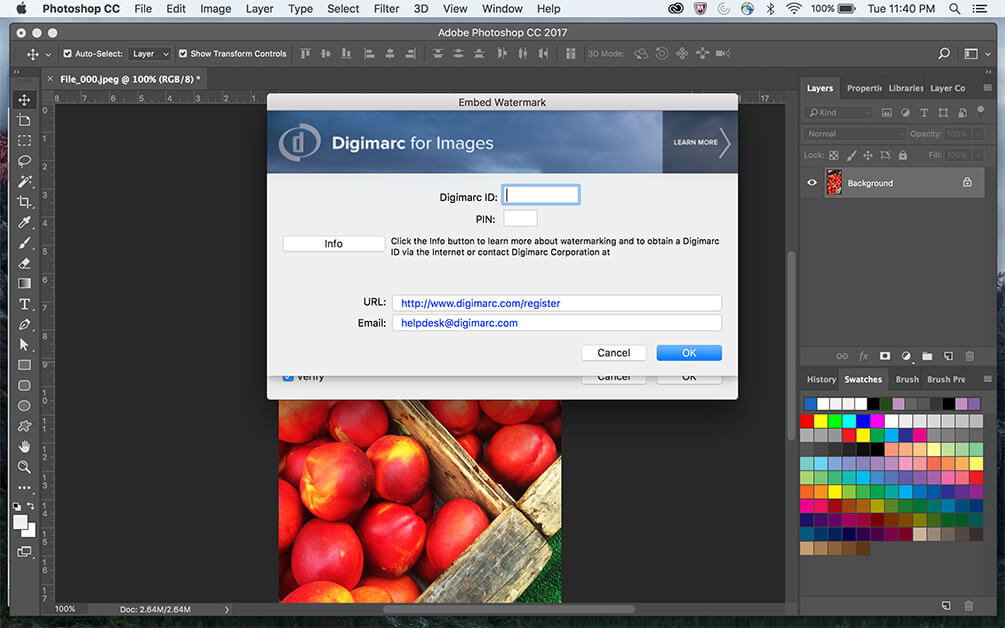1005x628 pixels.
Task: Open the Kind filter dropdown in Layers
Action: pos(838,113)
